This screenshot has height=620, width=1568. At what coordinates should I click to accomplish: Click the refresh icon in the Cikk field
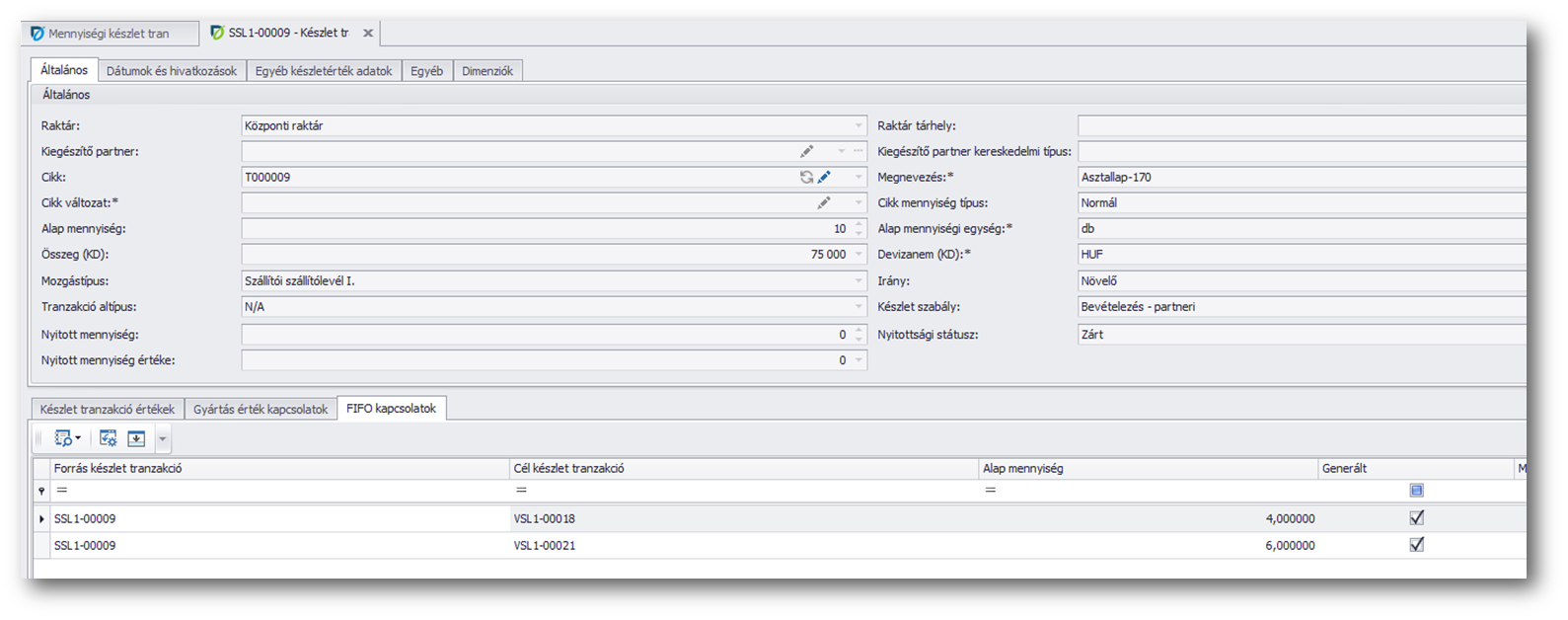tap(806, 178)
